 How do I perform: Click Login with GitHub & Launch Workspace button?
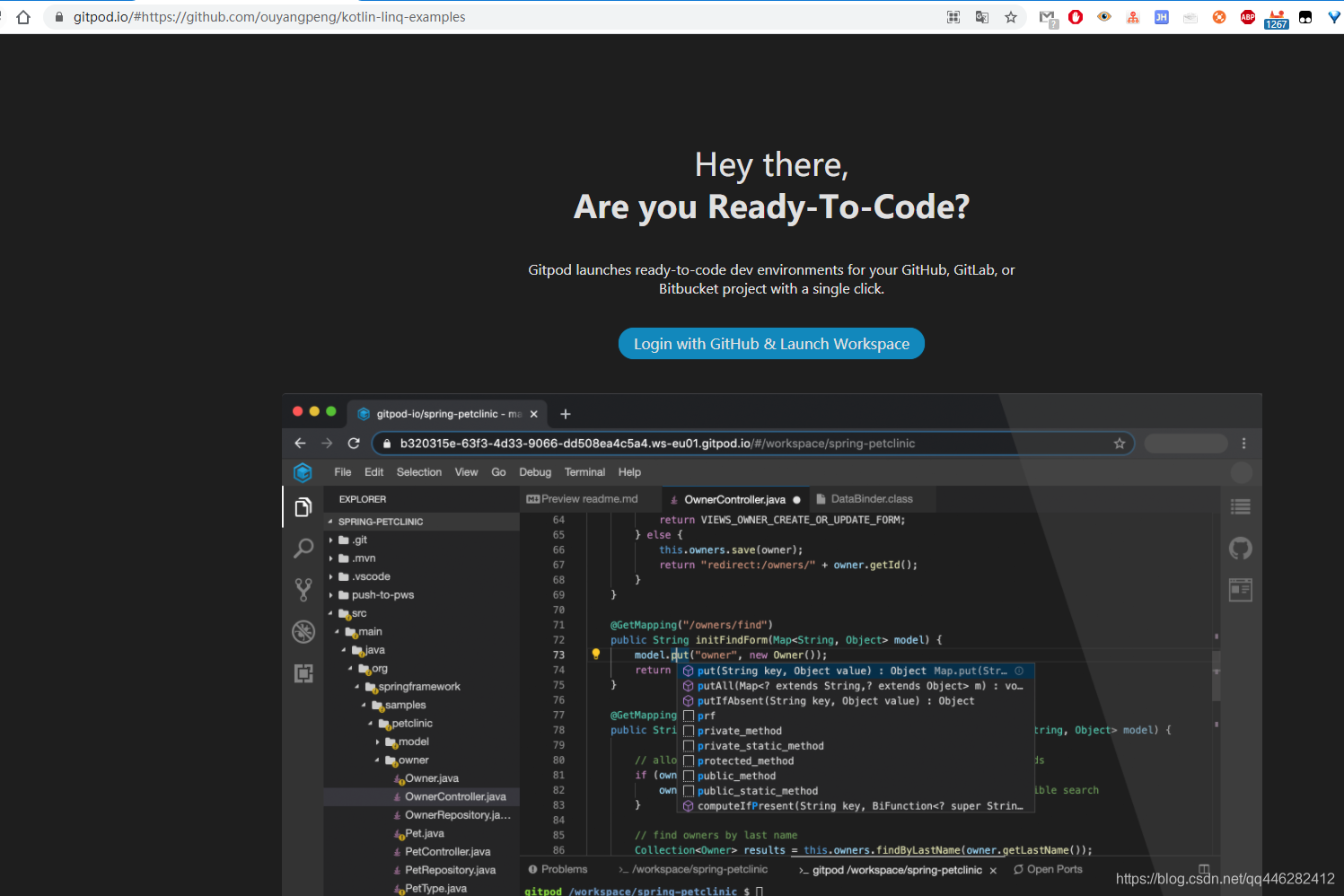click(771, 344)
